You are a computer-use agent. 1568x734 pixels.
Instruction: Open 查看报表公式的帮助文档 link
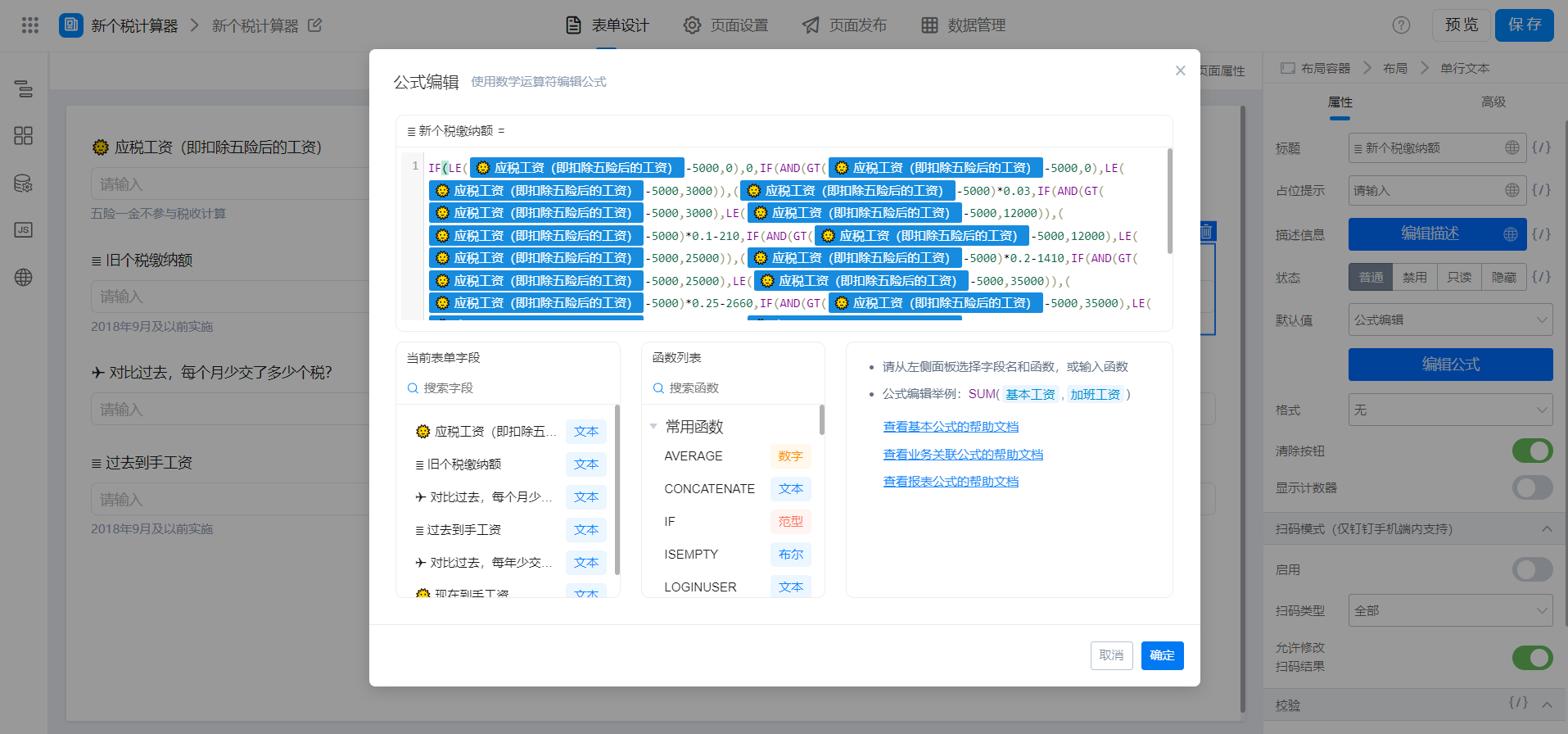[951, 482]
